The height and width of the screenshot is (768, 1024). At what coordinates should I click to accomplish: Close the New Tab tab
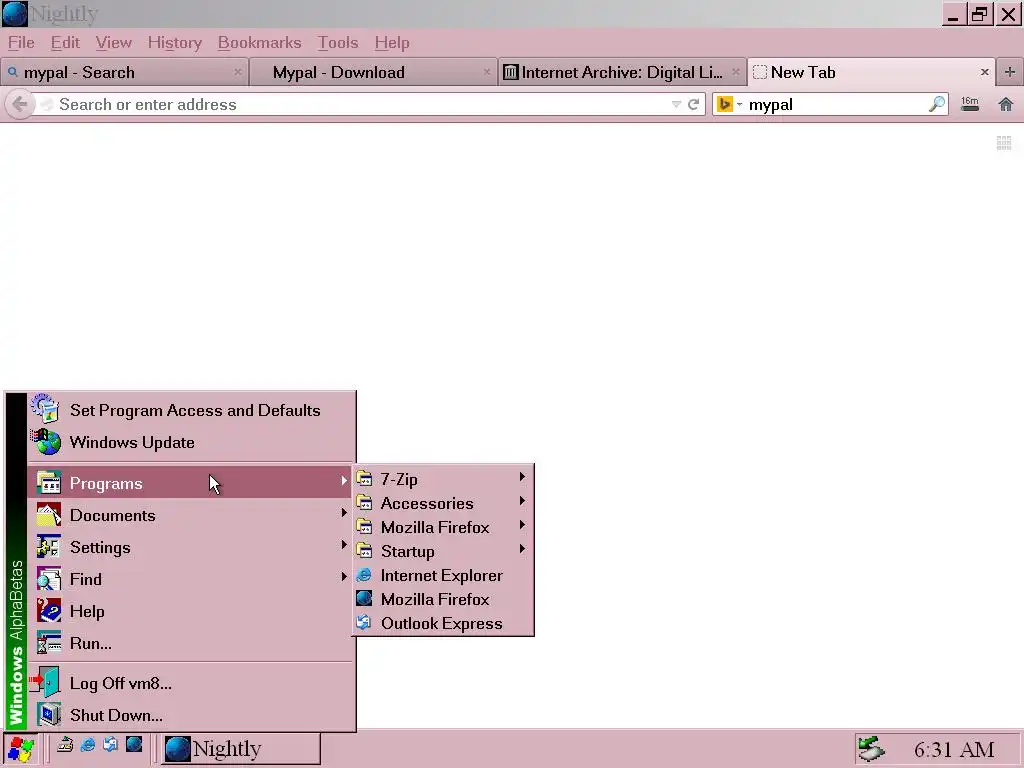click(x=984, y=72)
